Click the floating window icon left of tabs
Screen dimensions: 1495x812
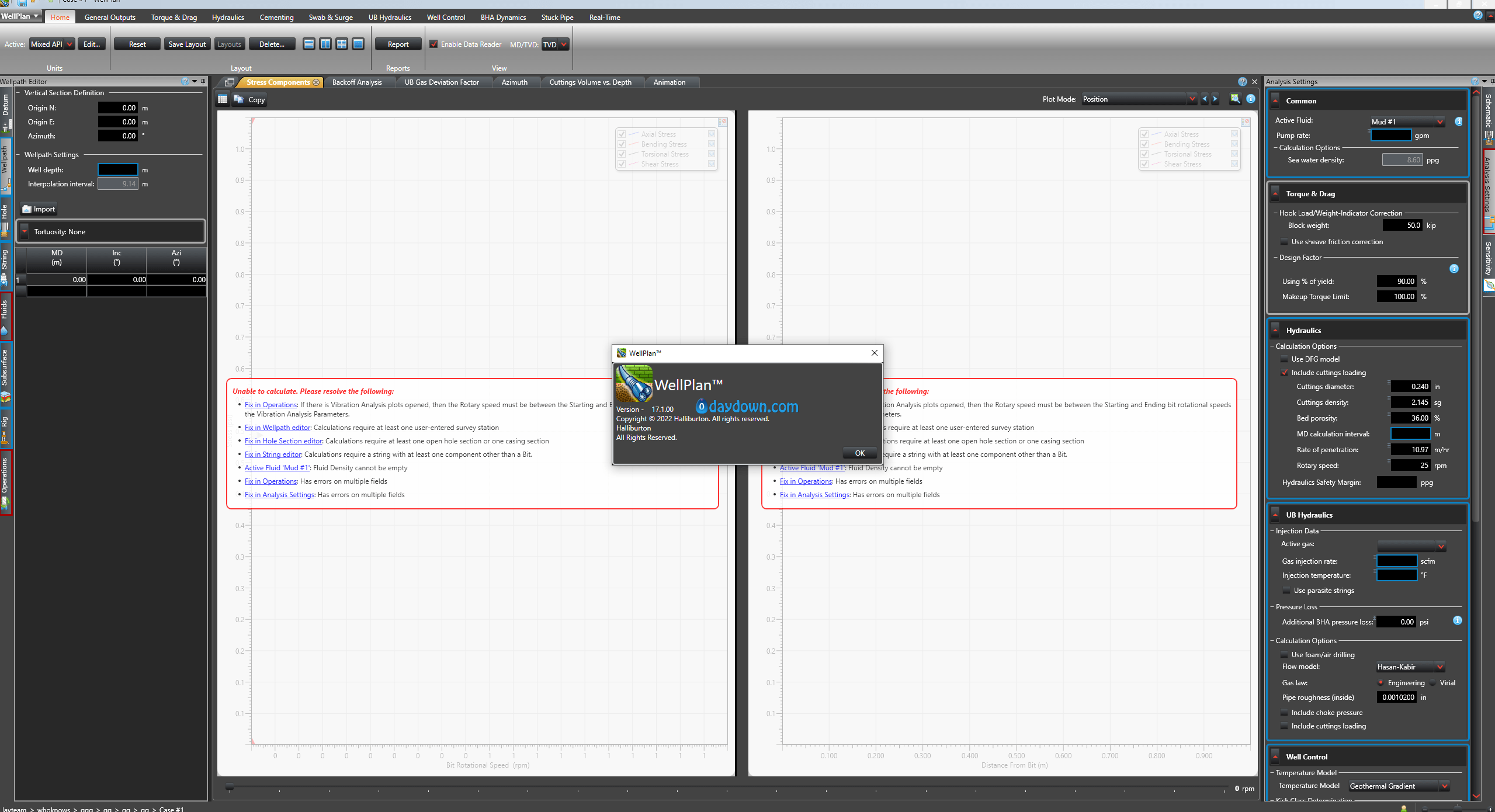click(230, 82)
